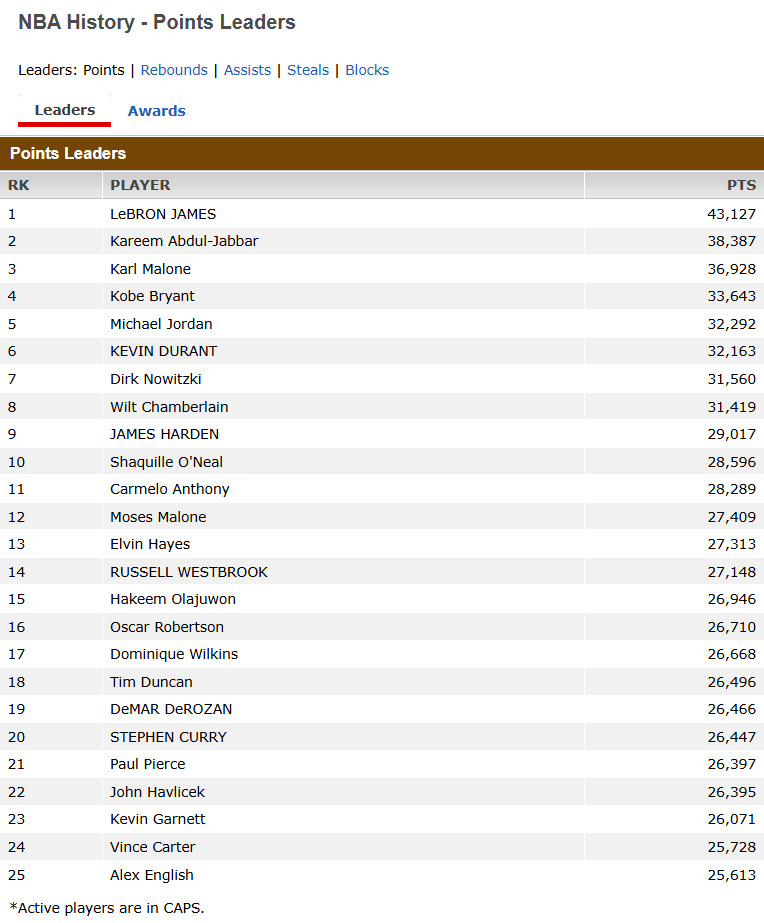The width and height of the screenshot is (764, 923).
Task: Click the 28,289 points value
Action: [x=732, y=489]
